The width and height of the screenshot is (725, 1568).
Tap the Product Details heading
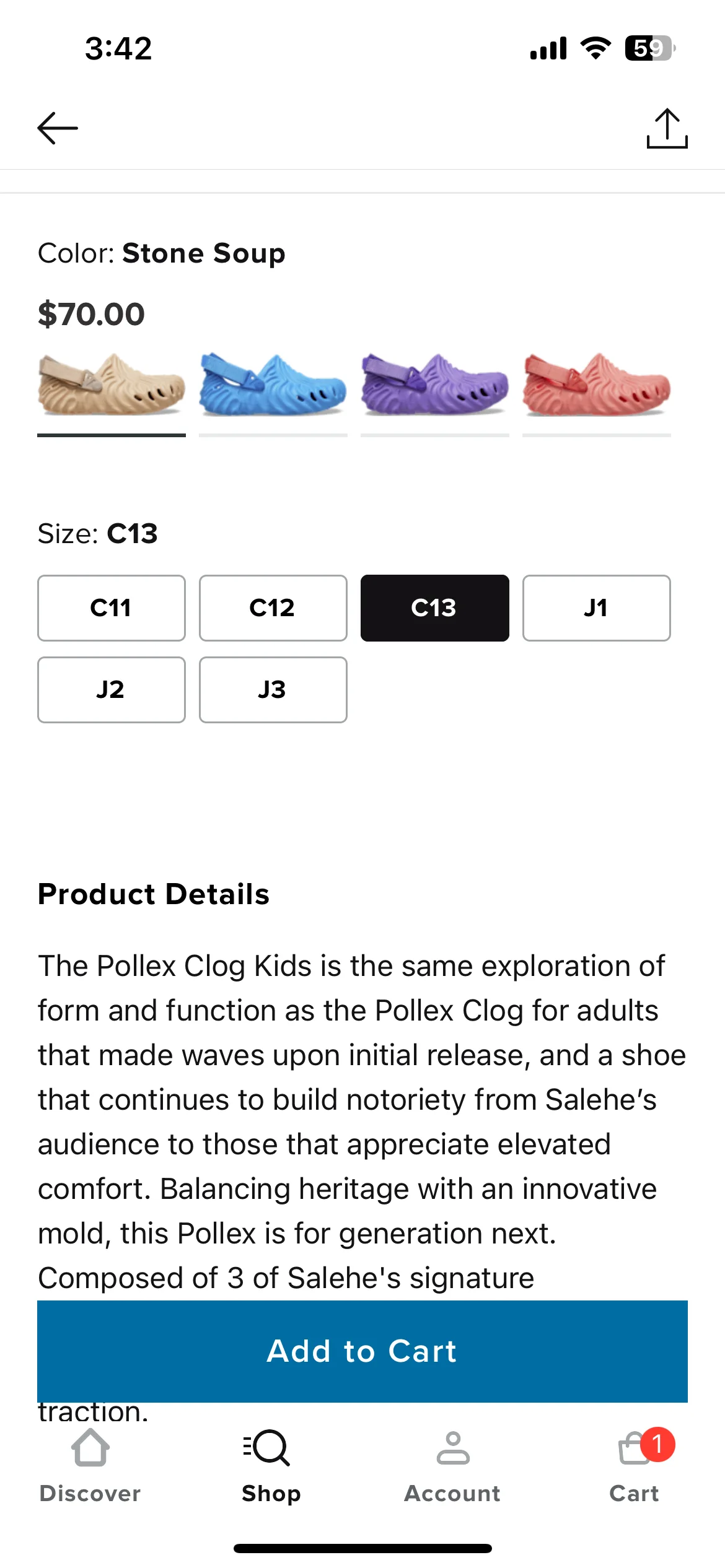154,894
